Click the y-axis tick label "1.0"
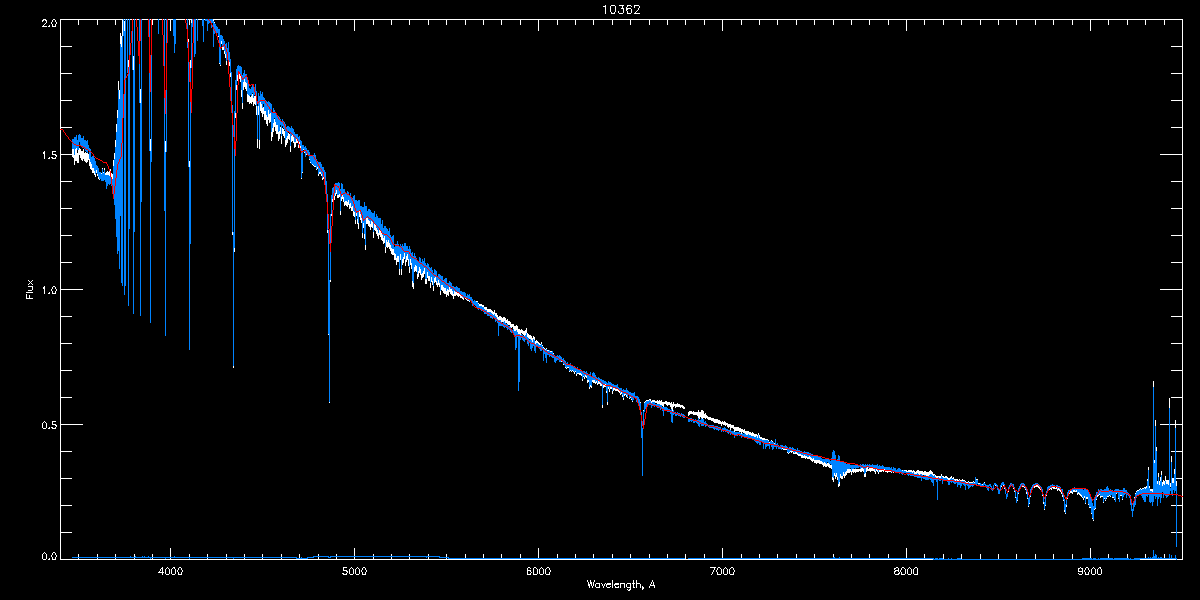 click(48, 290)
